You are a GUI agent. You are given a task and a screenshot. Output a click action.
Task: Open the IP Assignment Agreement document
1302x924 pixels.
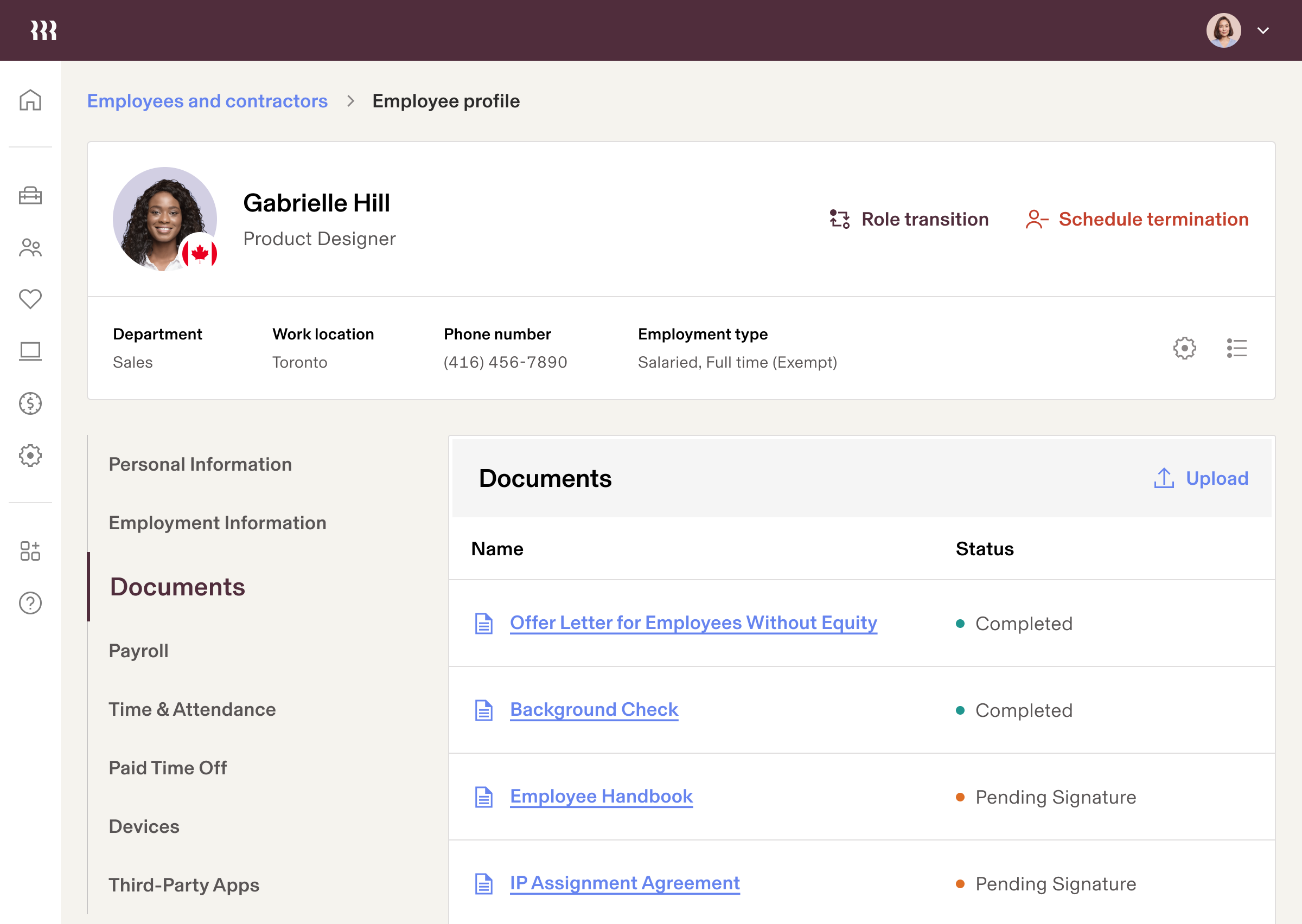(625, 883)
